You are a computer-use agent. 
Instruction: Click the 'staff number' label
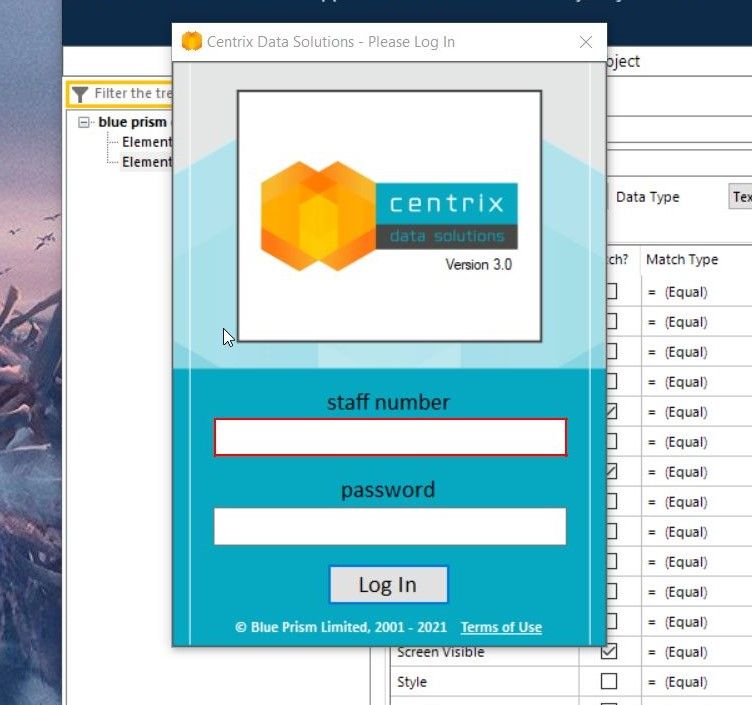[388, 402]
